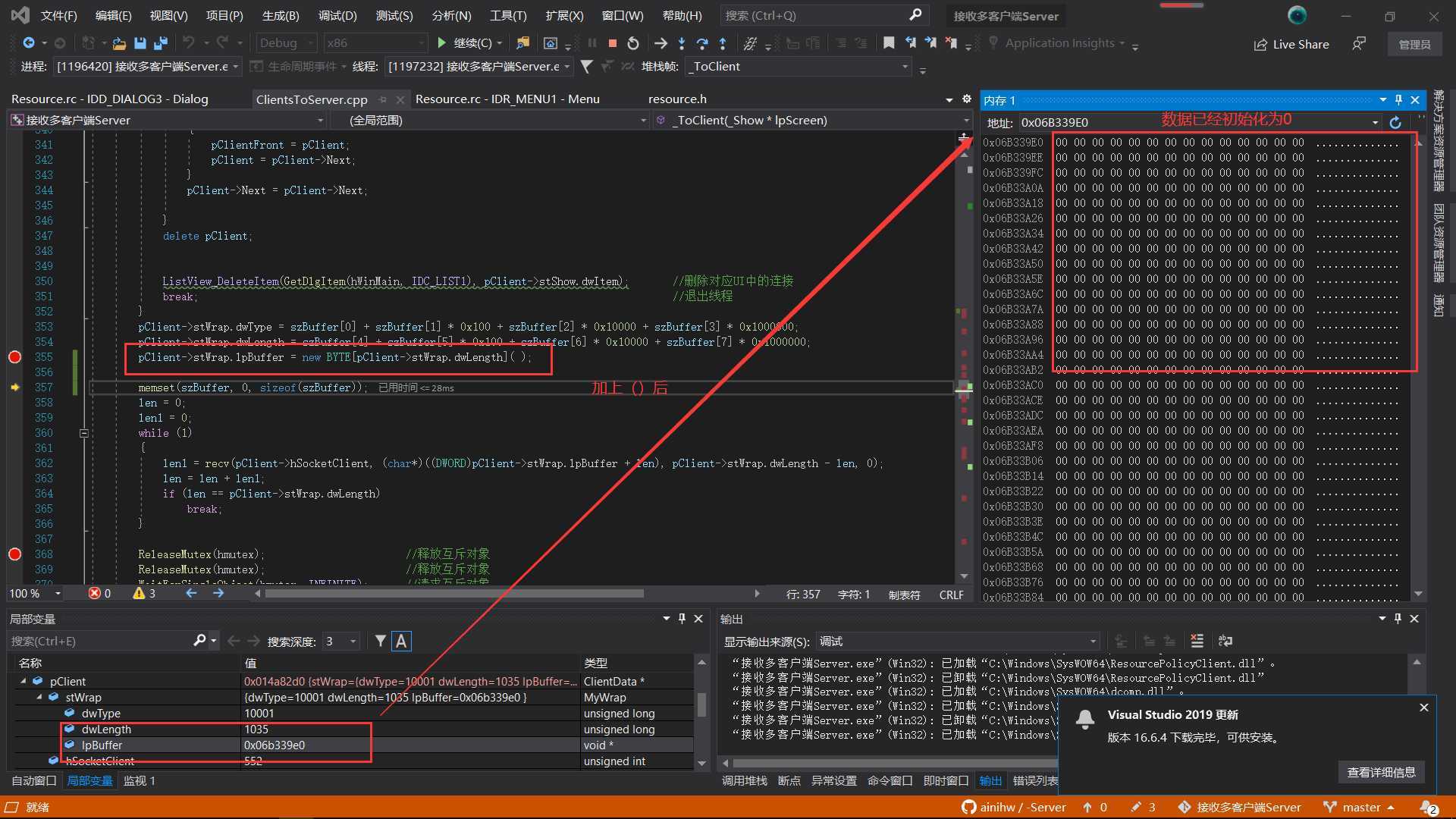Switch to the 调用堆栈 tab
This screenshot has width=1456, height=819.
coord(744,780)
